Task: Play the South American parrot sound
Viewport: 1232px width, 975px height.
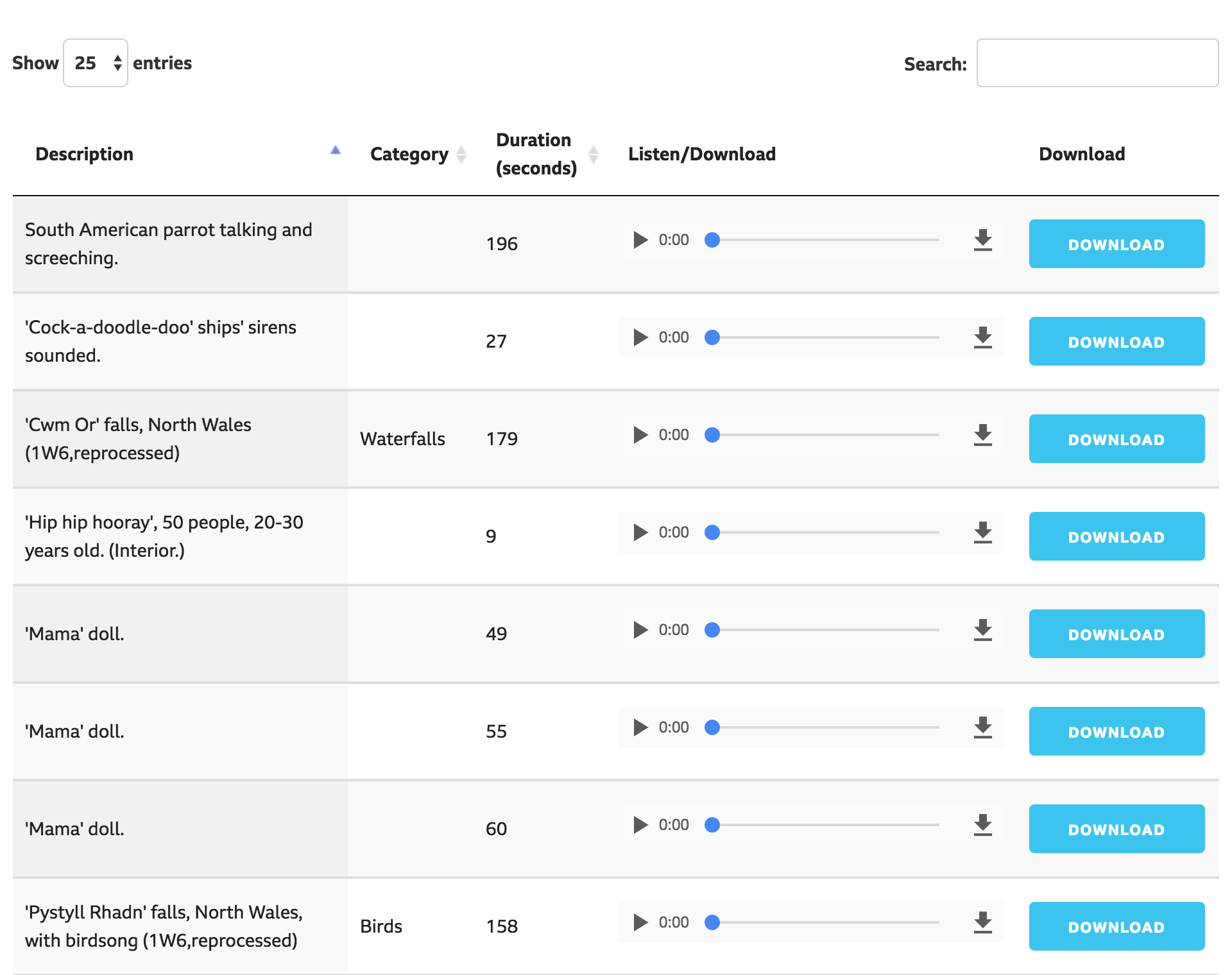Action: [x=640, y=240]
